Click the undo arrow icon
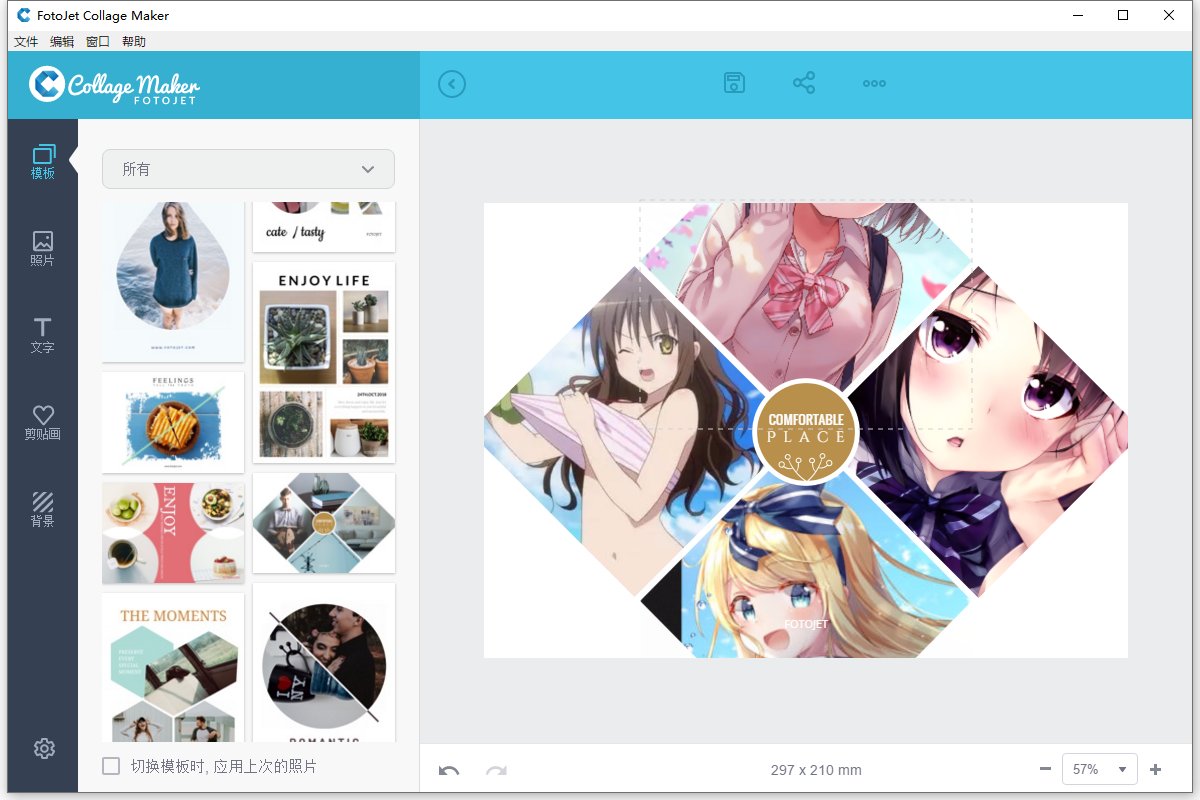 click(449, 770)
